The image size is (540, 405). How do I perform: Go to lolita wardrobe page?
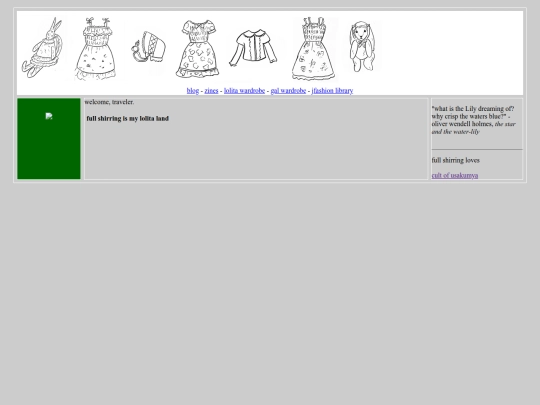point(244,91)
